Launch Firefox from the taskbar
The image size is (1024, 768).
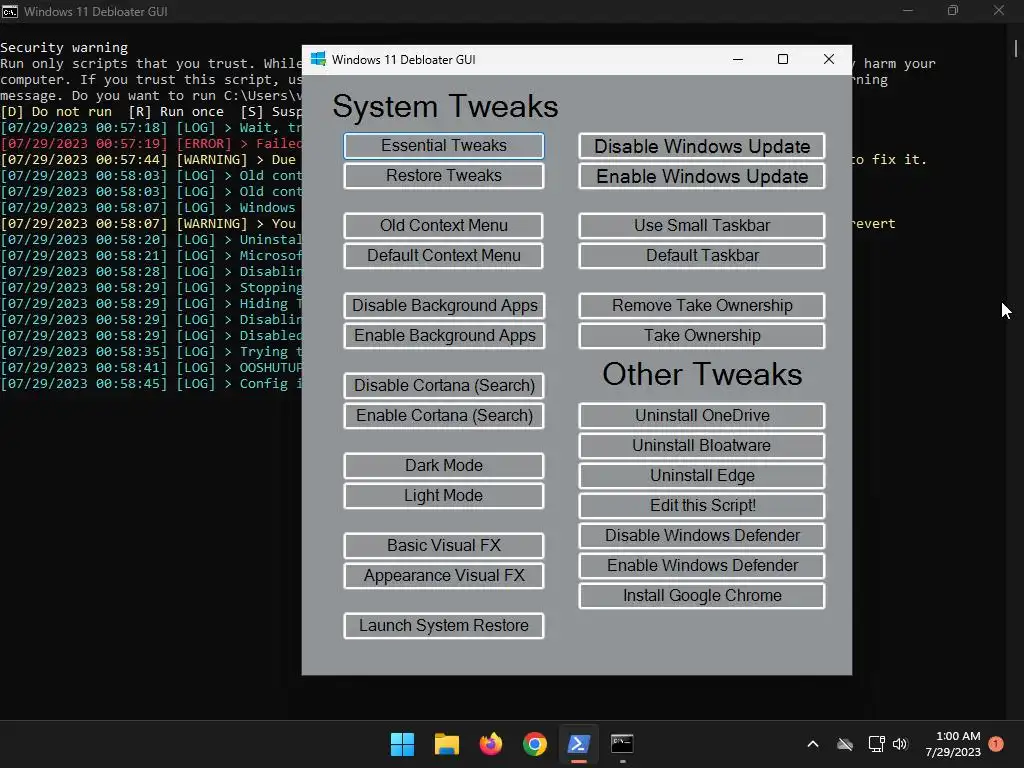pos(490,744)
